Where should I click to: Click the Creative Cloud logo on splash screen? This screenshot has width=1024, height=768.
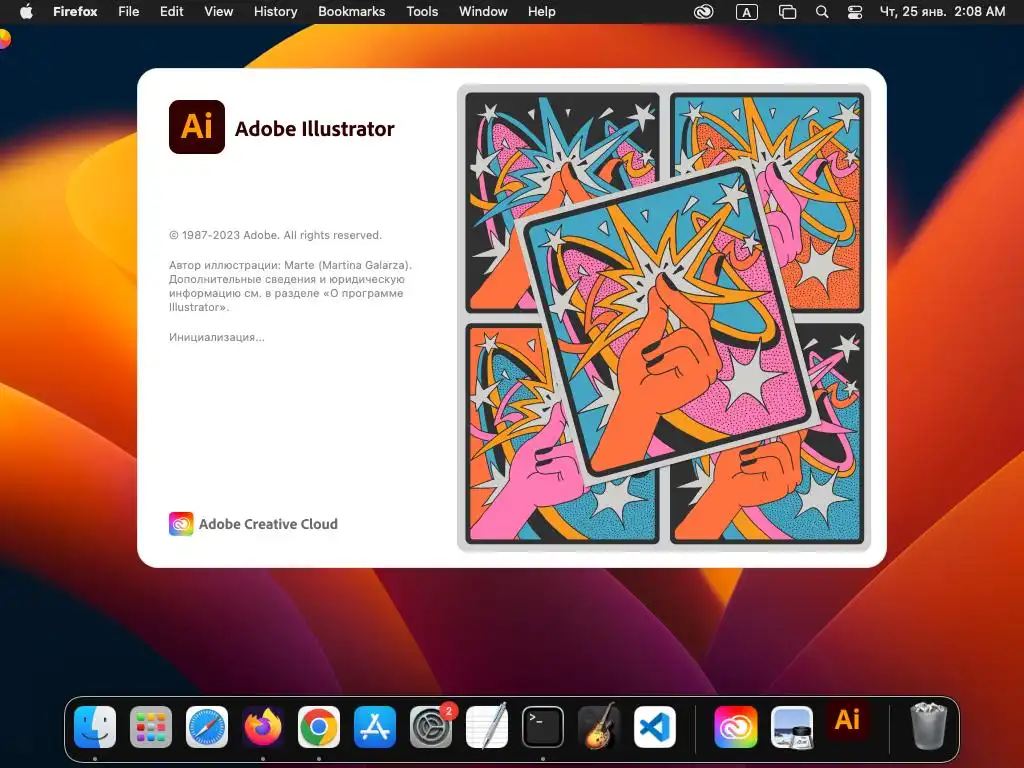click(x=181, y=524)
